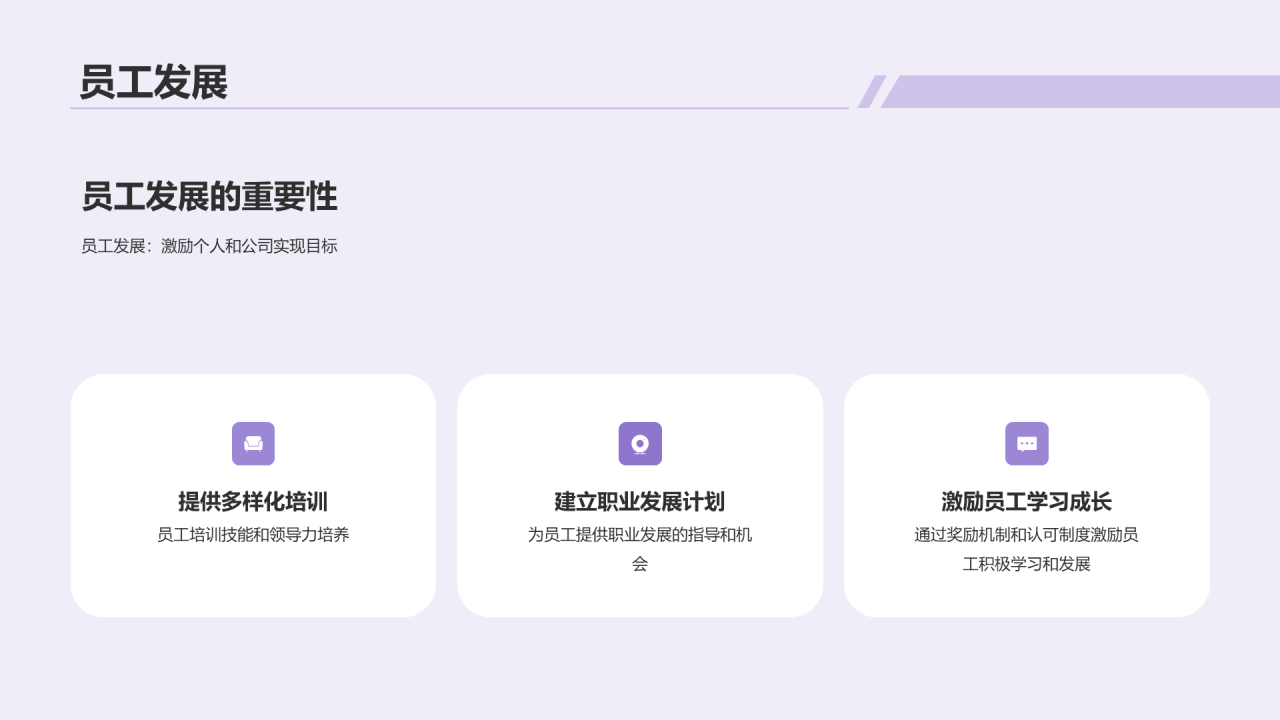The height and width of the screenshot is (720, 1280).
Task: Click the subtitle text 员工发展：激励个人和公司实现目标
Action: click(210, 246)
